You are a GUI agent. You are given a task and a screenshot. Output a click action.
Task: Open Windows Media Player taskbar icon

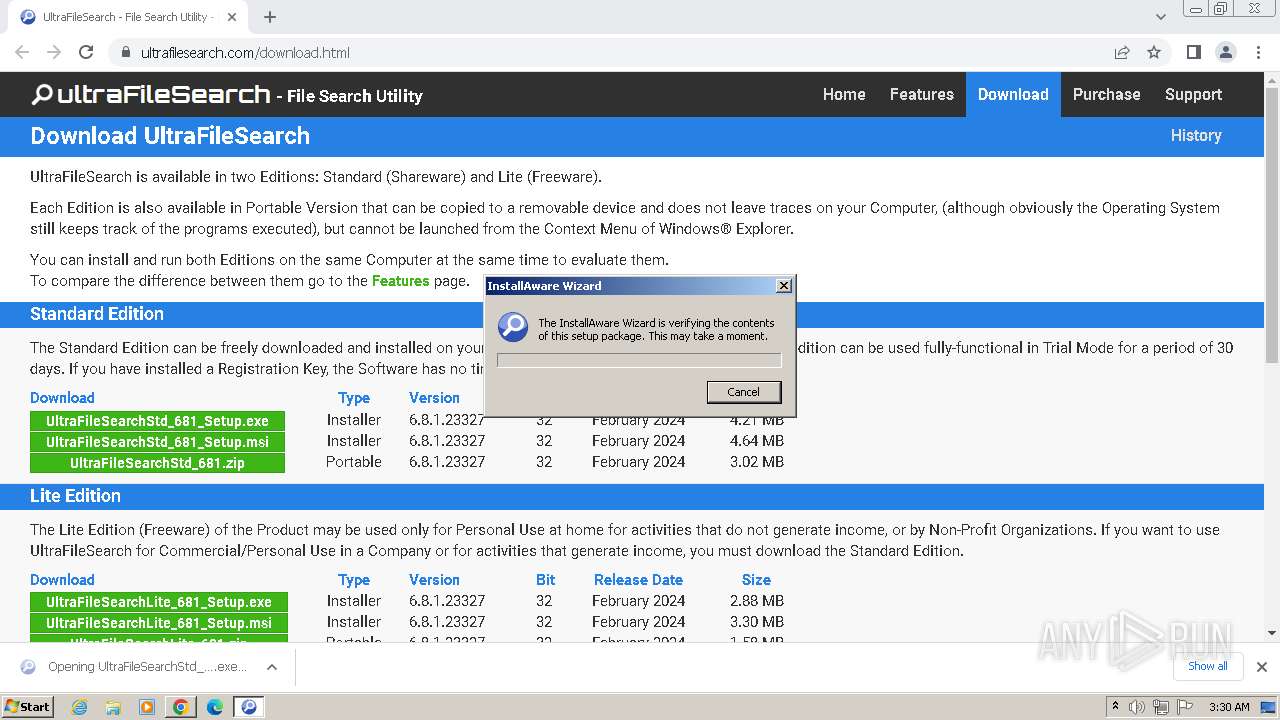pyautogui.click(x=147, y=707)
